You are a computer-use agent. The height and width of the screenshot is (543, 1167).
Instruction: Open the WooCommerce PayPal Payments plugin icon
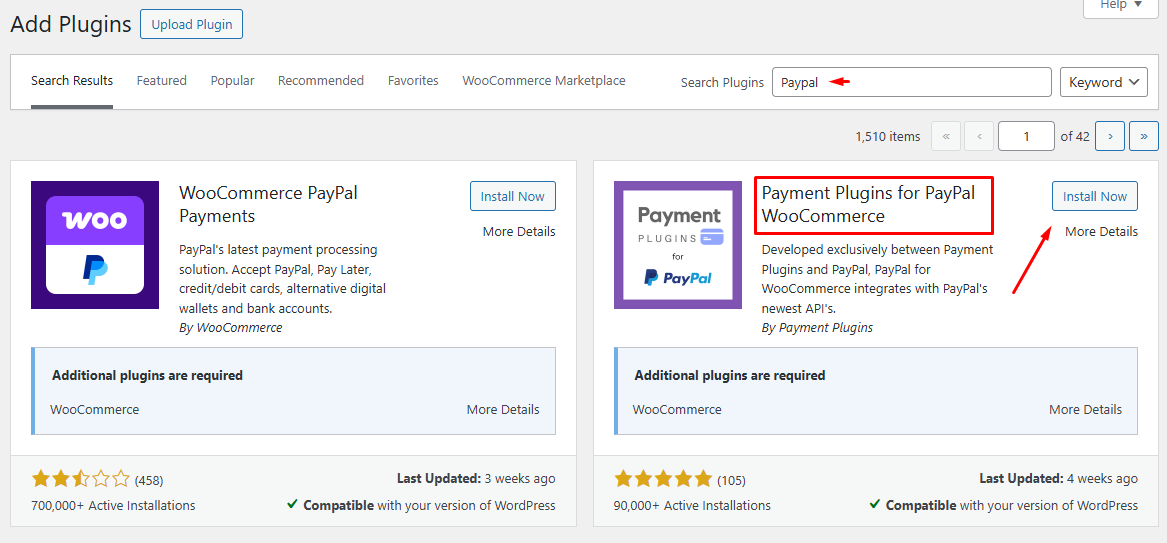[95, 245]
